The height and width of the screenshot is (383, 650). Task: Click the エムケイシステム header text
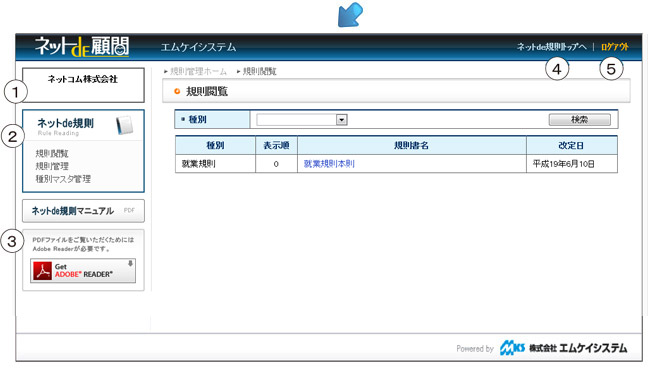coord(199,47)
